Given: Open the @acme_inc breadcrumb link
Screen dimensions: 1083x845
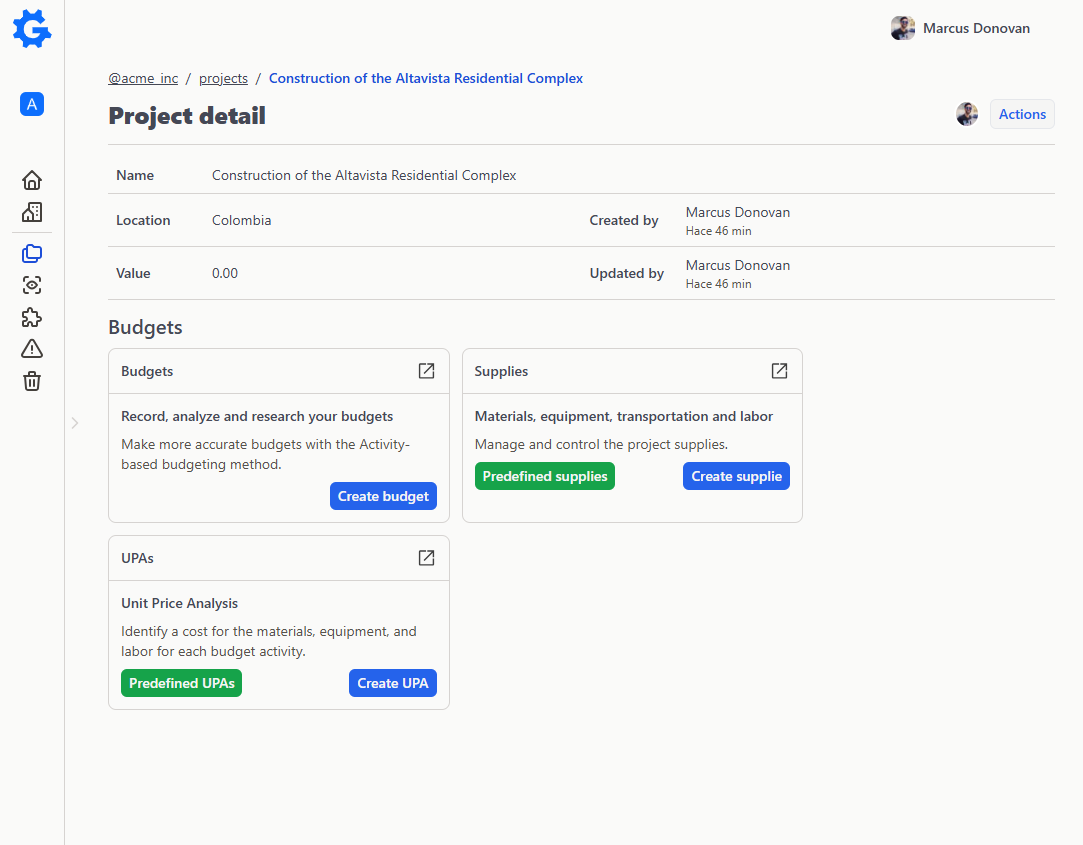Looking at the screenshot, I should pyautogui.click(x=143, y=78).
